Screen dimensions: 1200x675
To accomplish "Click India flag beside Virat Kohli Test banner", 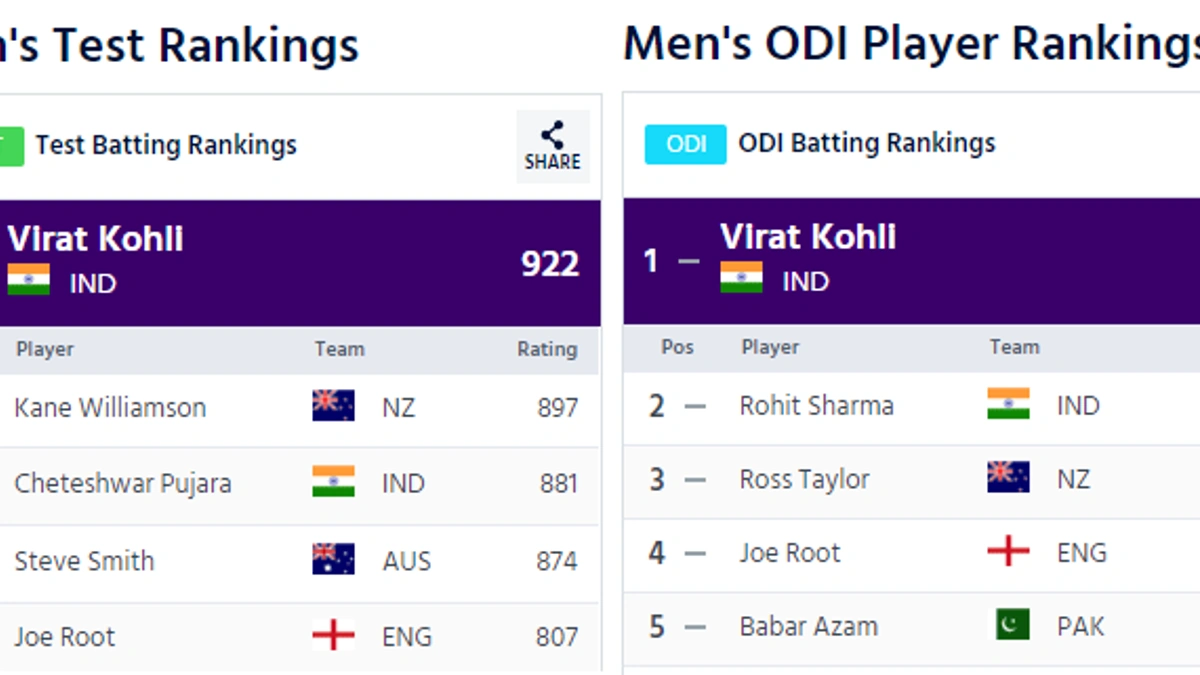I will pyautogui.click(x=28, y=279).
